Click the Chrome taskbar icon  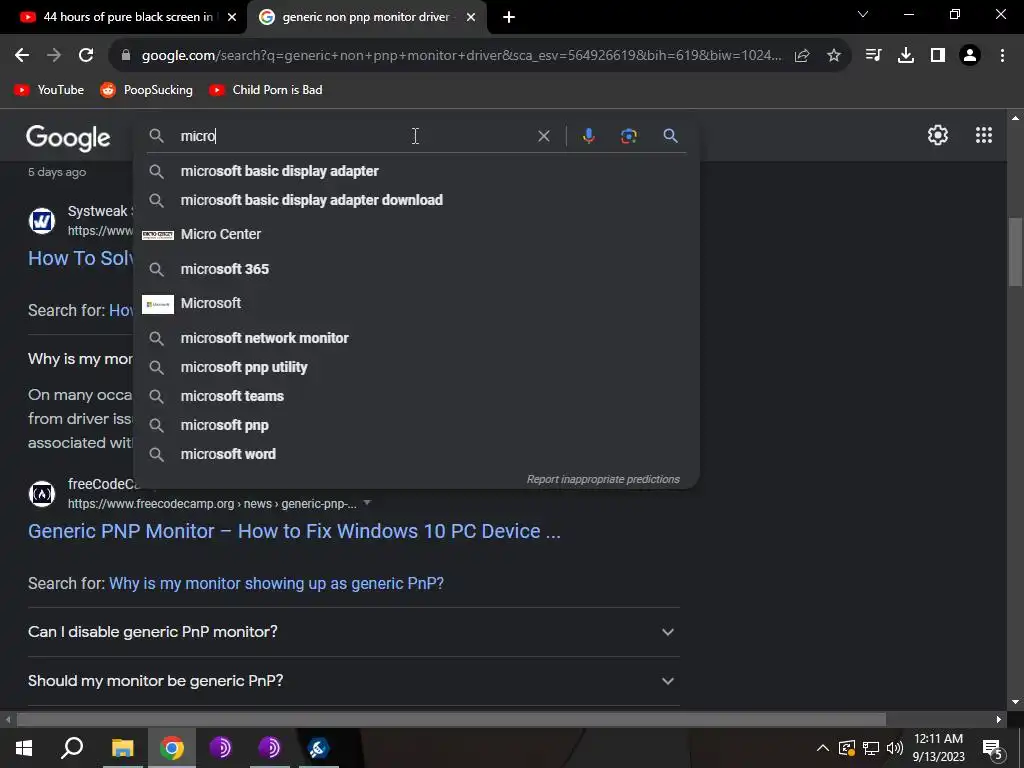tap(172, 748)
